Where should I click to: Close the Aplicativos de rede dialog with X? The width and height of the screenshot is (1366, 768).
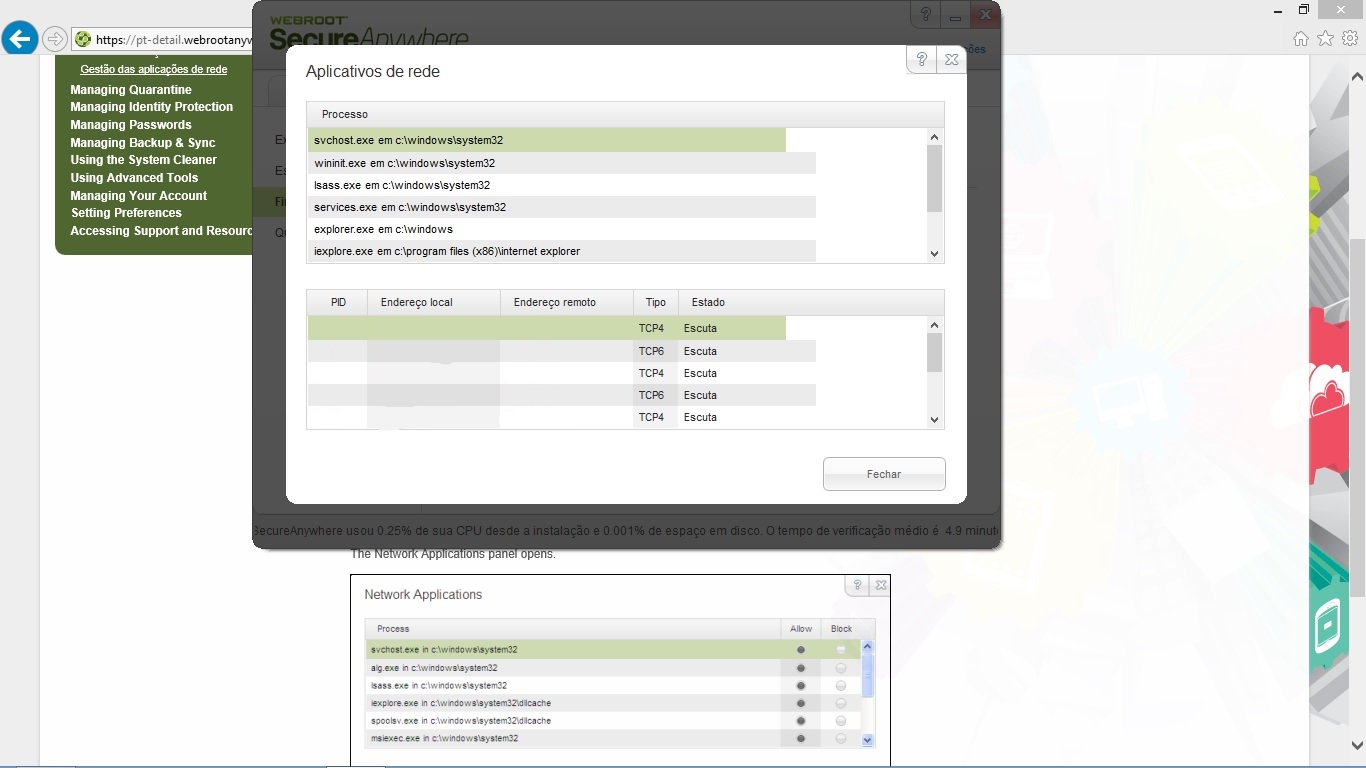951,60
